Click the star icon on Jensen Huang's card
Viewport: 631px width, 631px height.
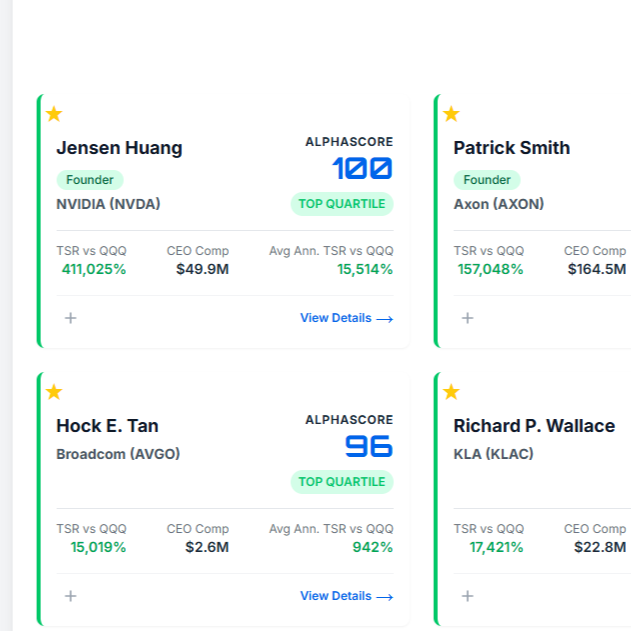click(x=54, y=114)
